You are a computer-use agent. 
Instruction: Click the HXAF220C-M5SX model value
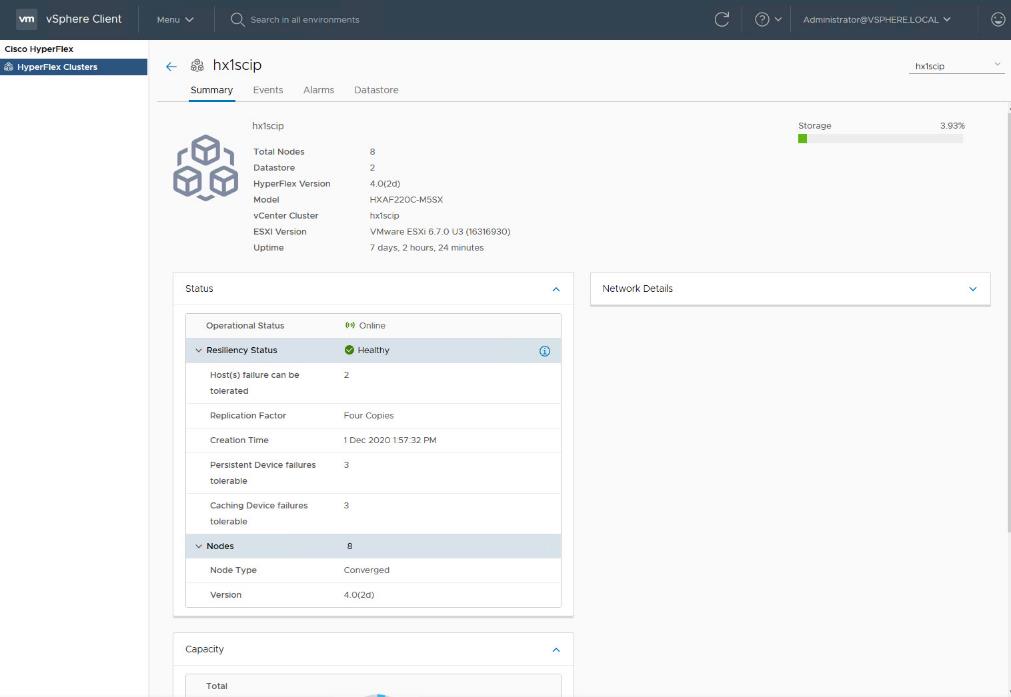[x=406, y=200]
